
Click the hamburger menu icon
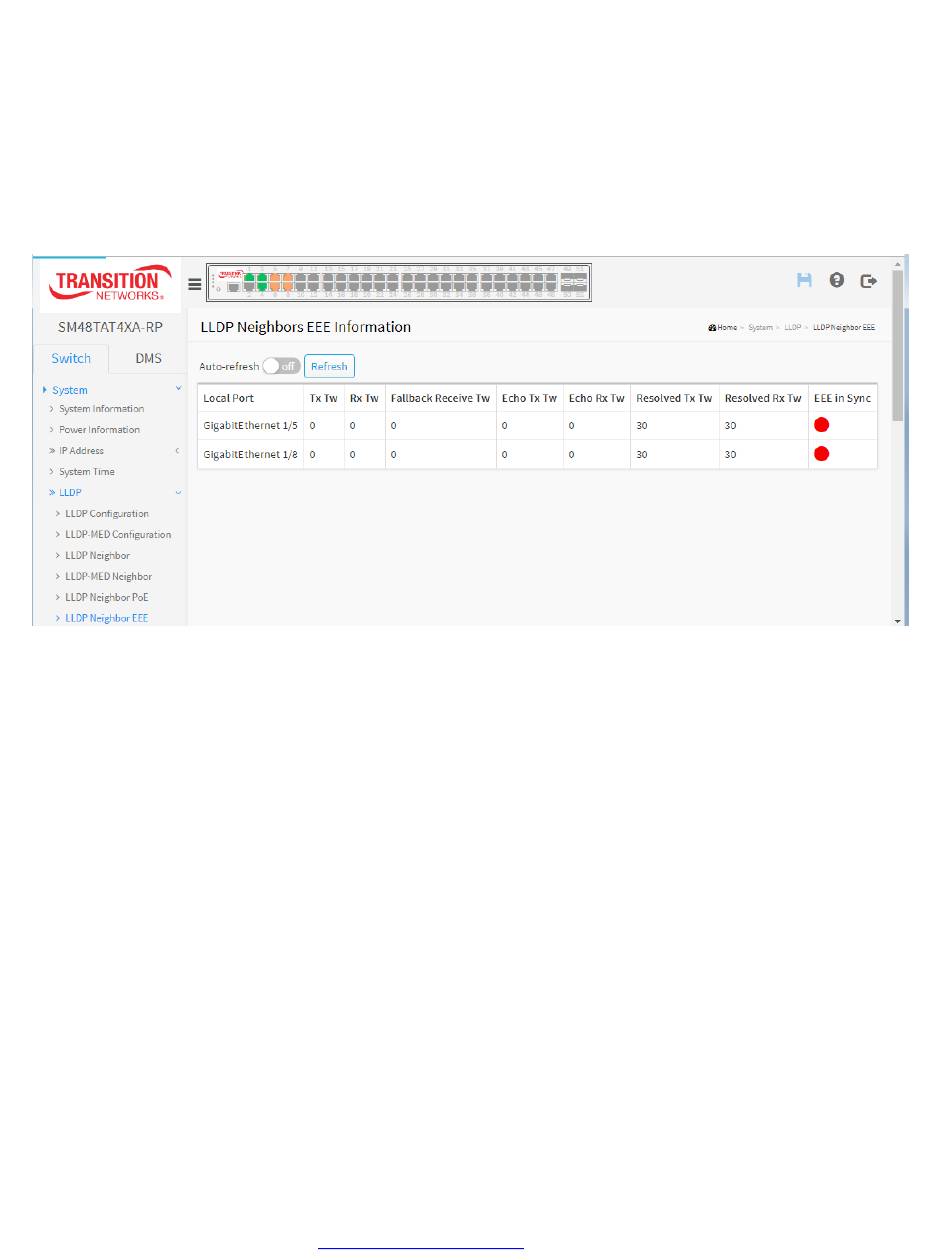click(195, 284)
